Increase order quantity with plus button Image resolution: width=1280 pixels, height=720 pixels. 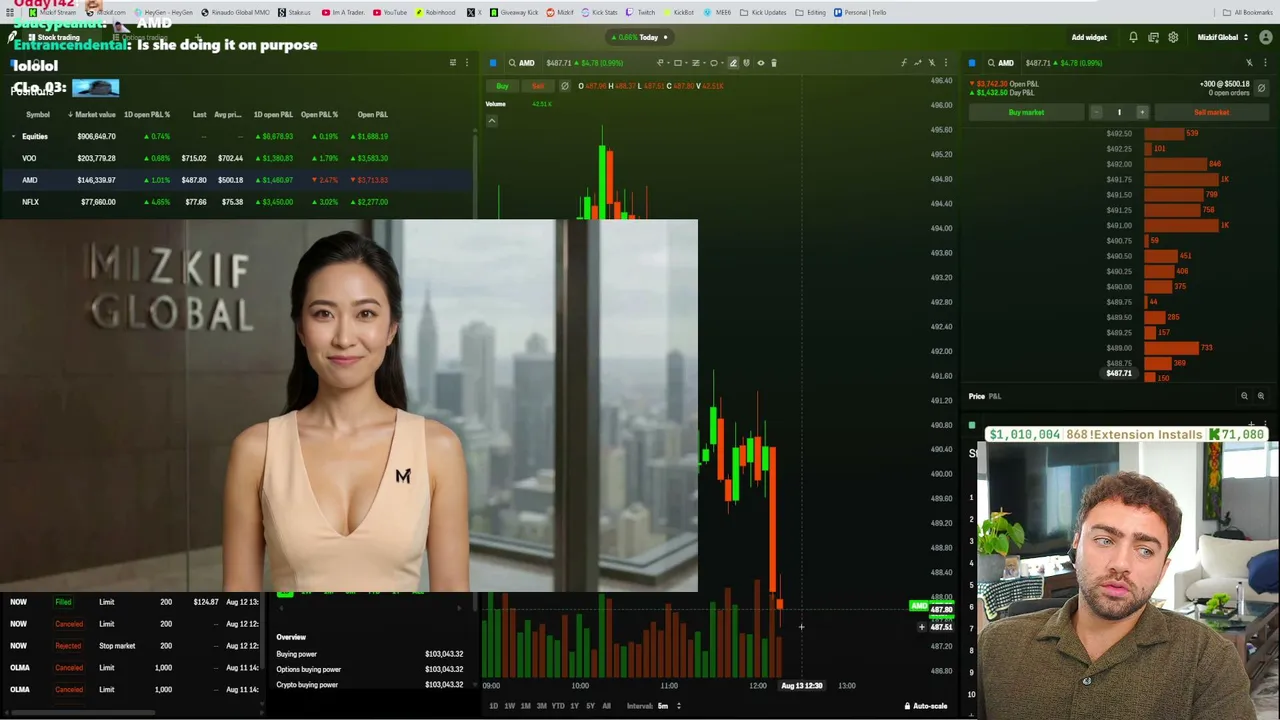[1142, 112]
